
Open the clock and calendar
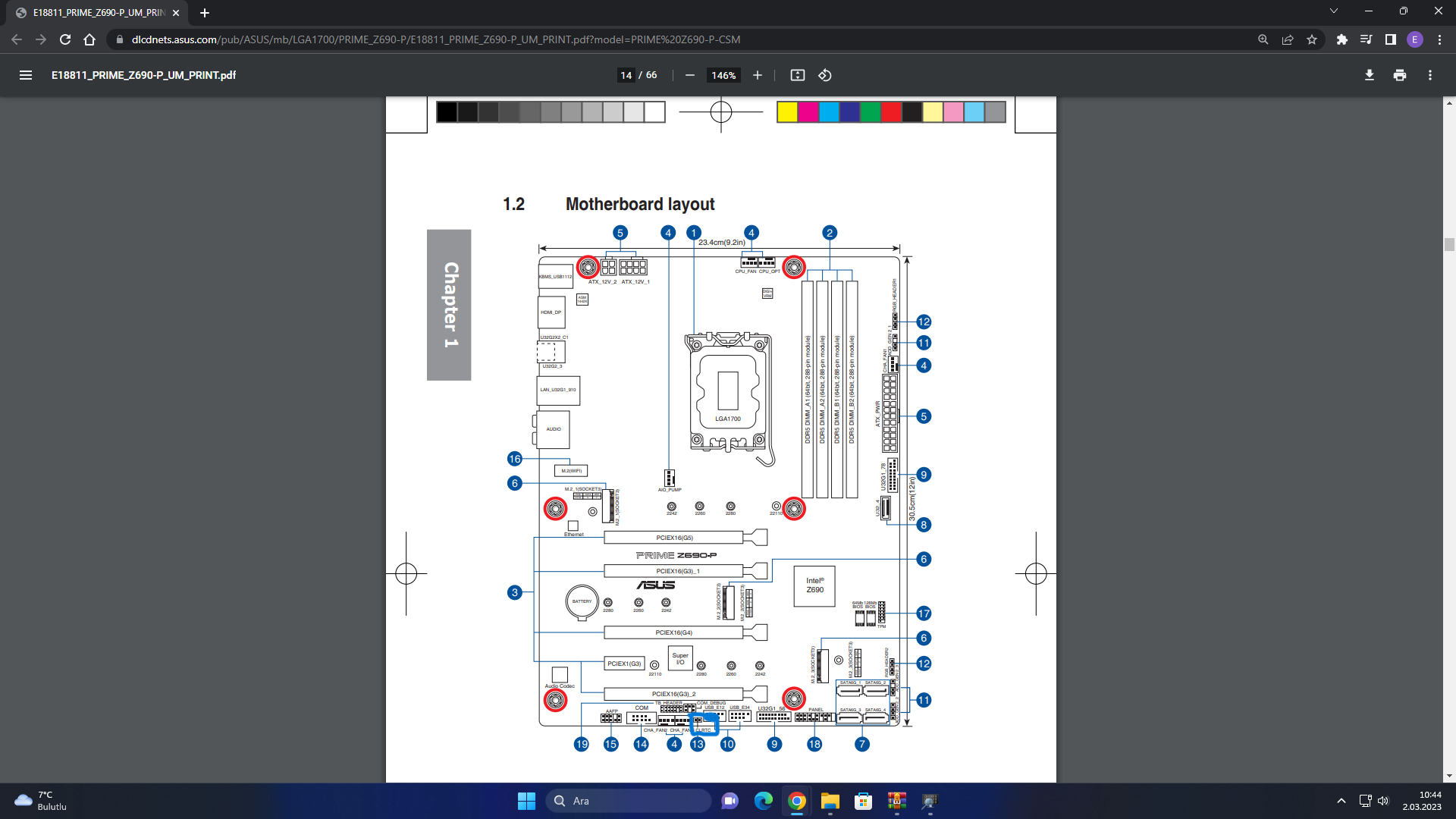(x=1422, y=801)
